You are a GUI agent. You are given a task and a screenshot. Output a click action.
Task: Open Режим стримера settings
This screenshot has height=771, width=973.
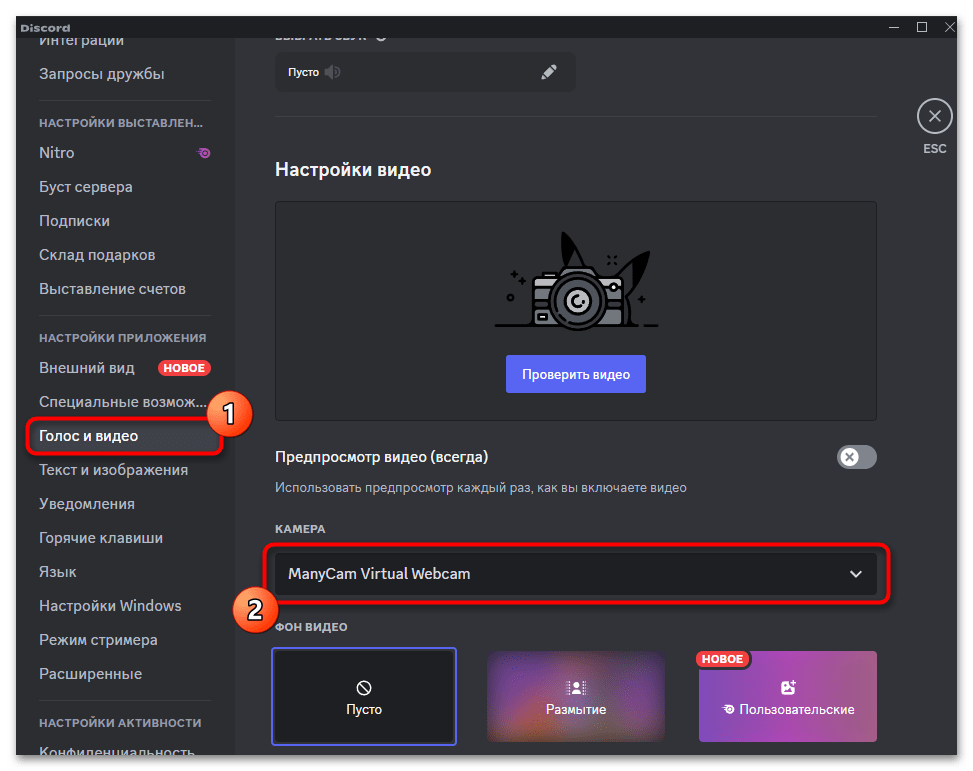point(100,639)
